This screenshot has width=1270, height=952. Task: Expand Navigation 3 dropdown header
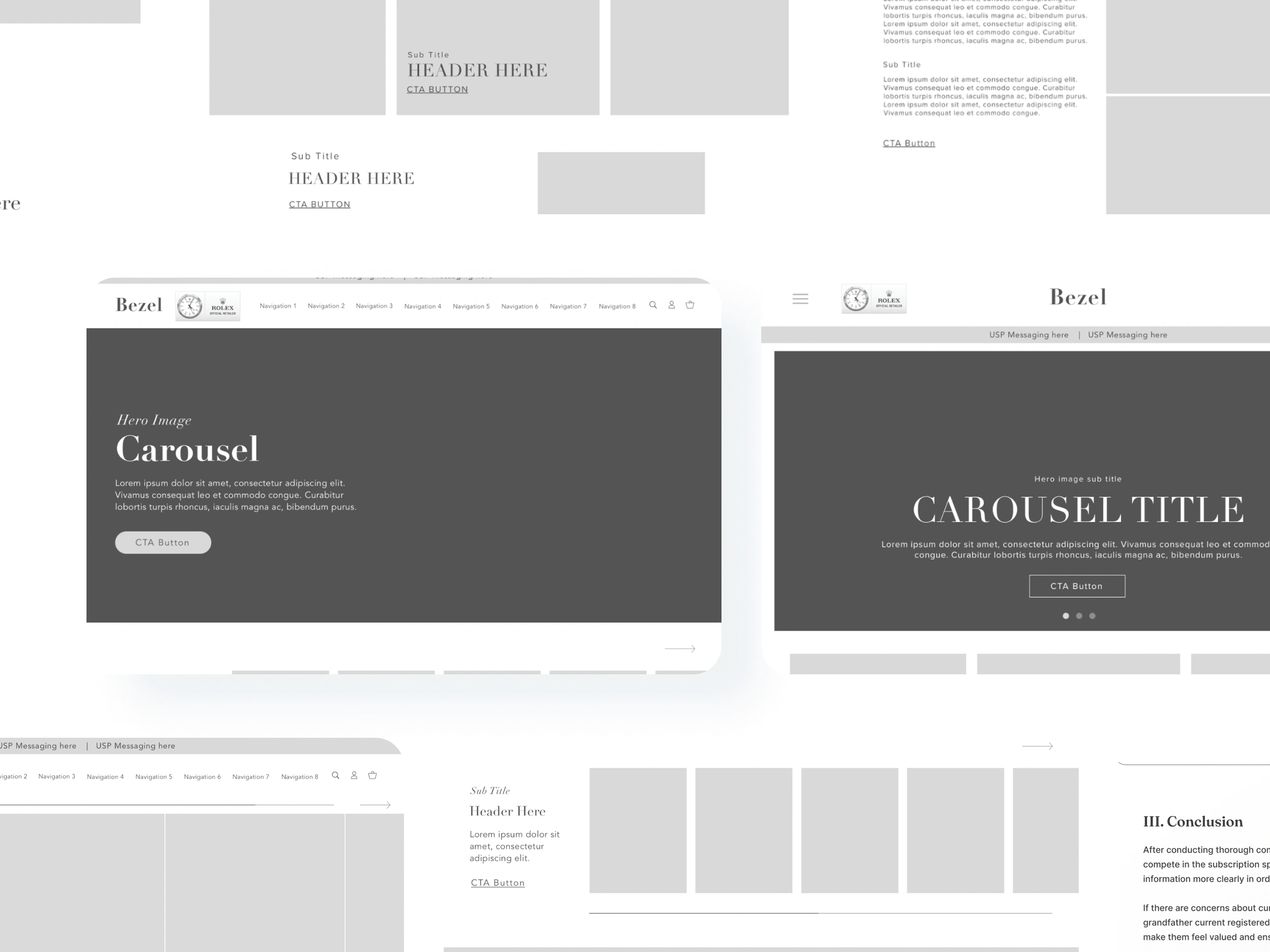coord(376,306)
